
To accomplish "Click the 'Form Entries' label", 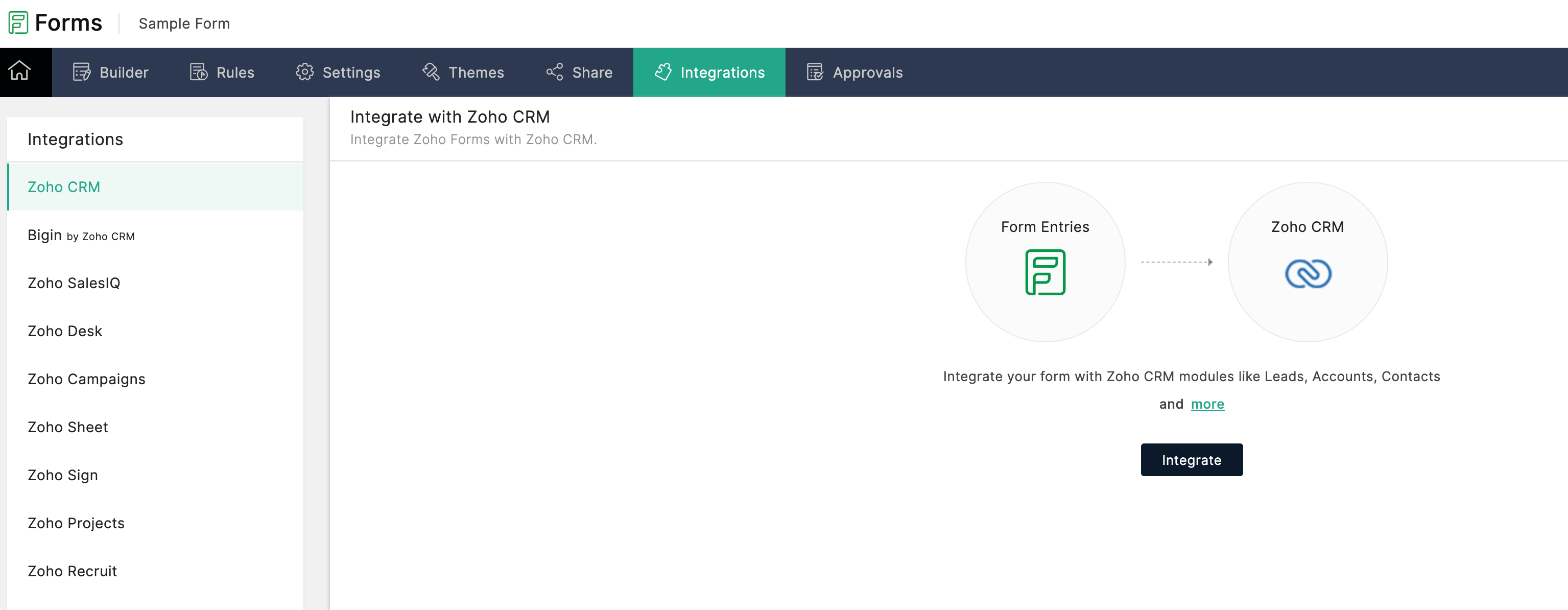I will (1045, 227).
